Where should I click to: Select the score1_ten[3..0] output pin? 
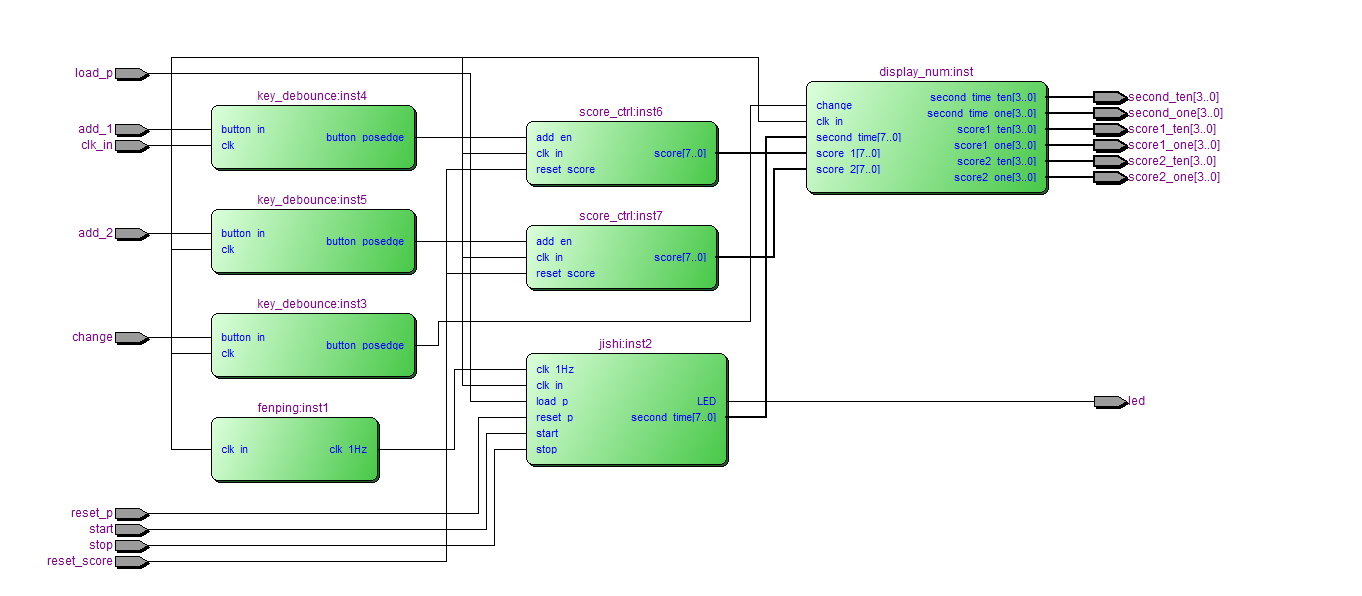point(1110,130)
